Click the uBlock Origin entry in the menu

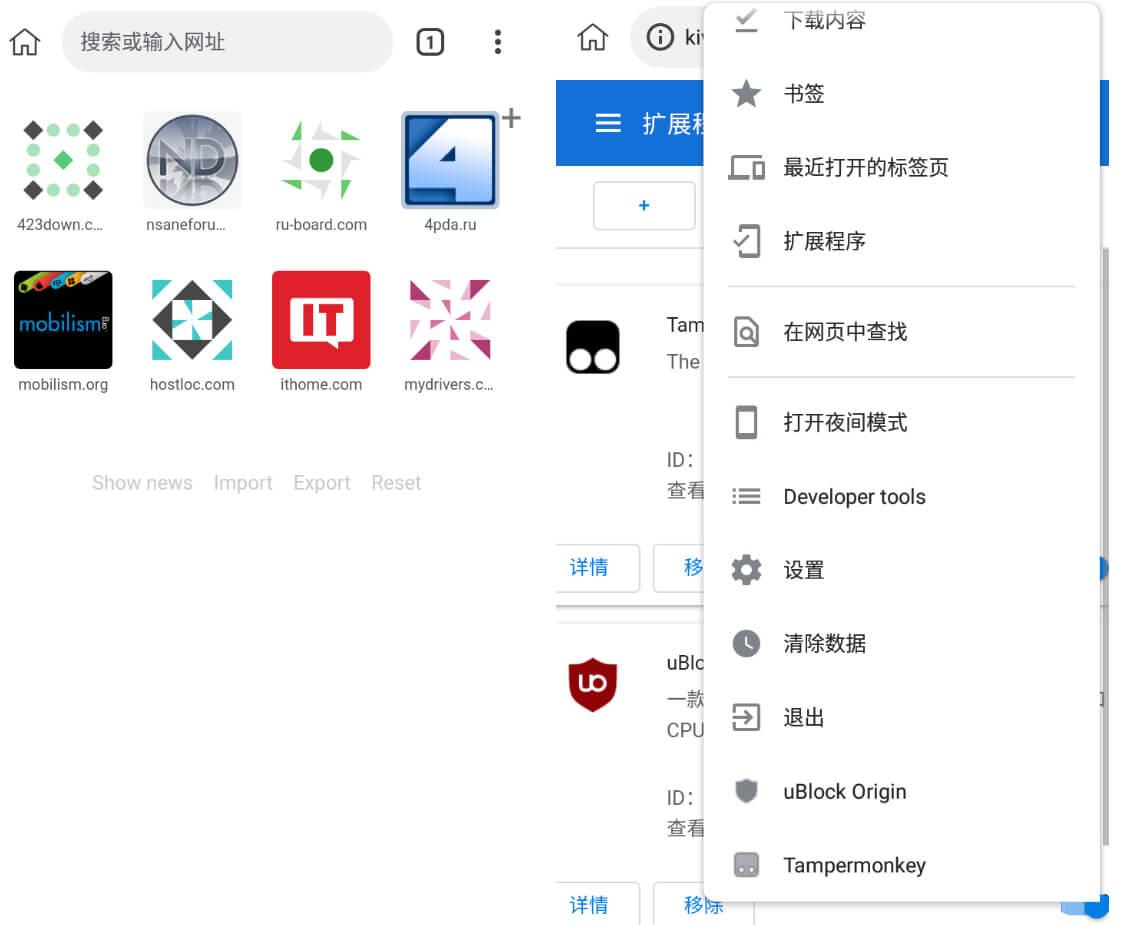tap(845, 791)
